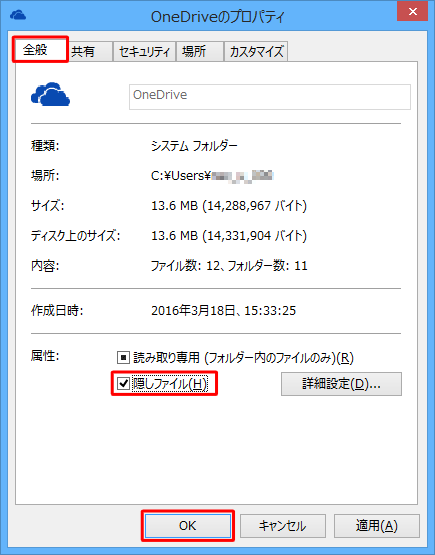435x555 pixels.
Task: Switch to the 場所 tab
Action: point(200,52)
